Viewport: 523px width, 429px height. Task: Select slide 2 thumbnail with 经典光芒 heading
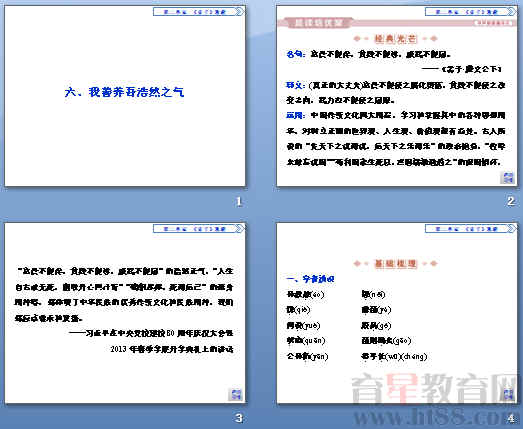397,96
